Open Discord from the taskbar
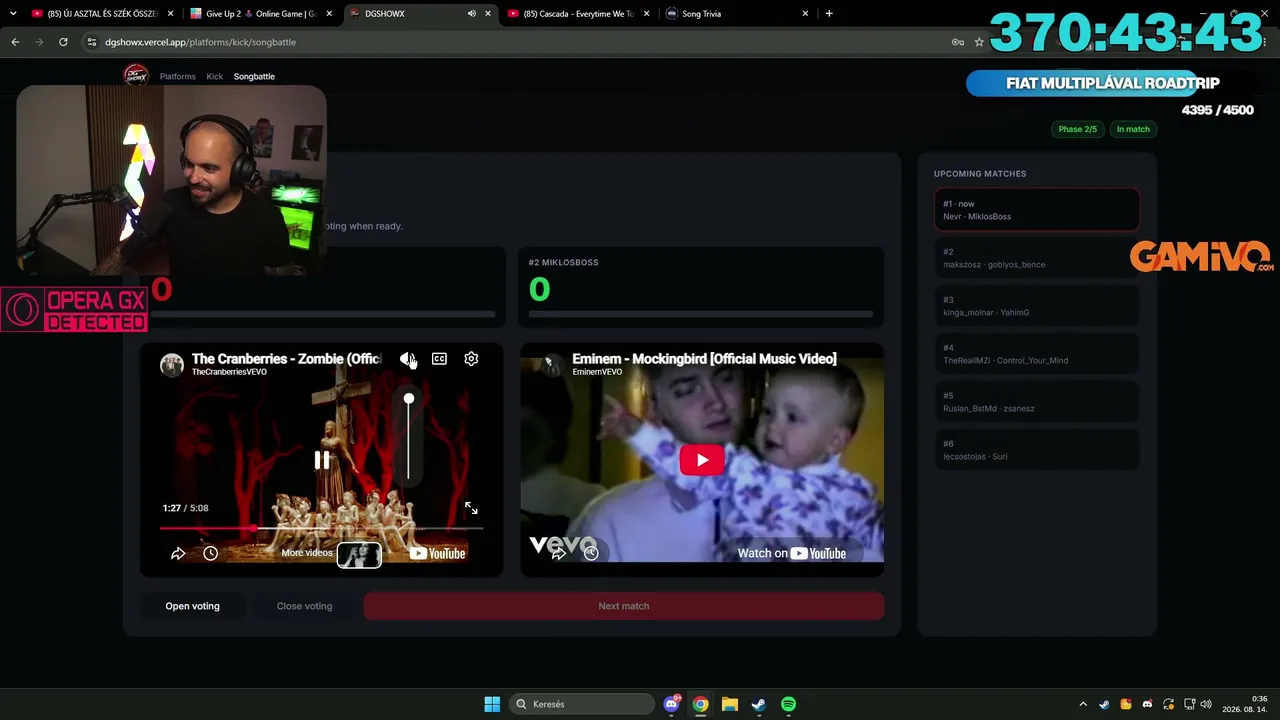 [672, 704]
